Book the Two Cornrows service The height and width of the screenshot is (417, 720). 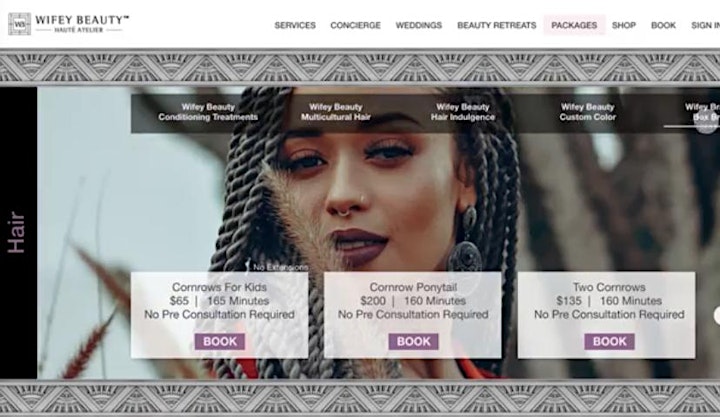609,341
